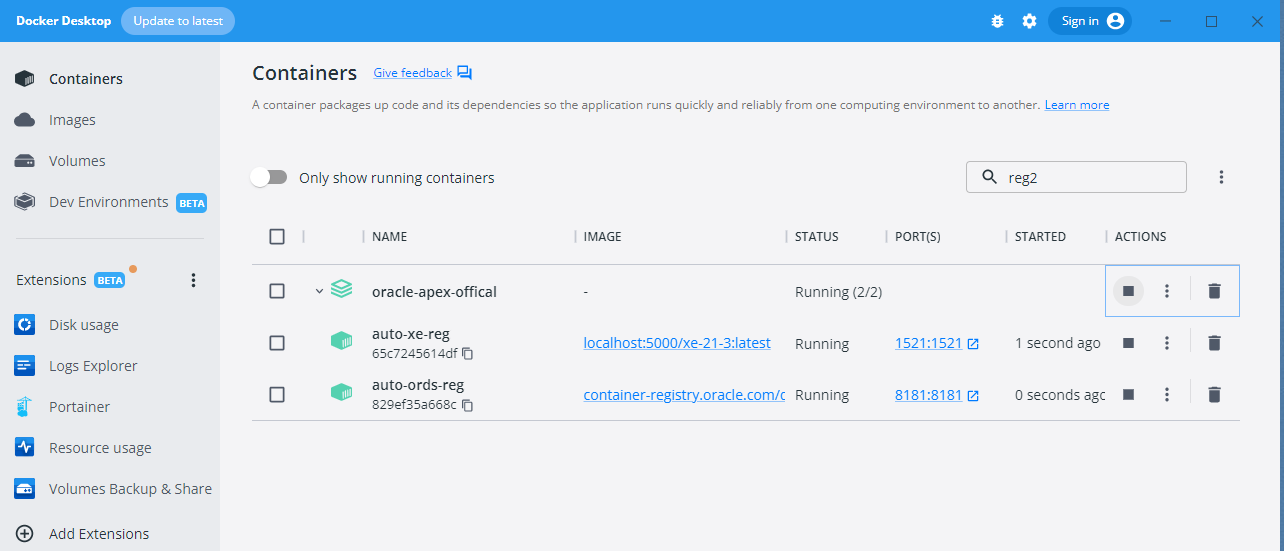Click the Disk usage extension icon
The width and height of the screenshot is (1284, 551).
[x=25, y=325]
